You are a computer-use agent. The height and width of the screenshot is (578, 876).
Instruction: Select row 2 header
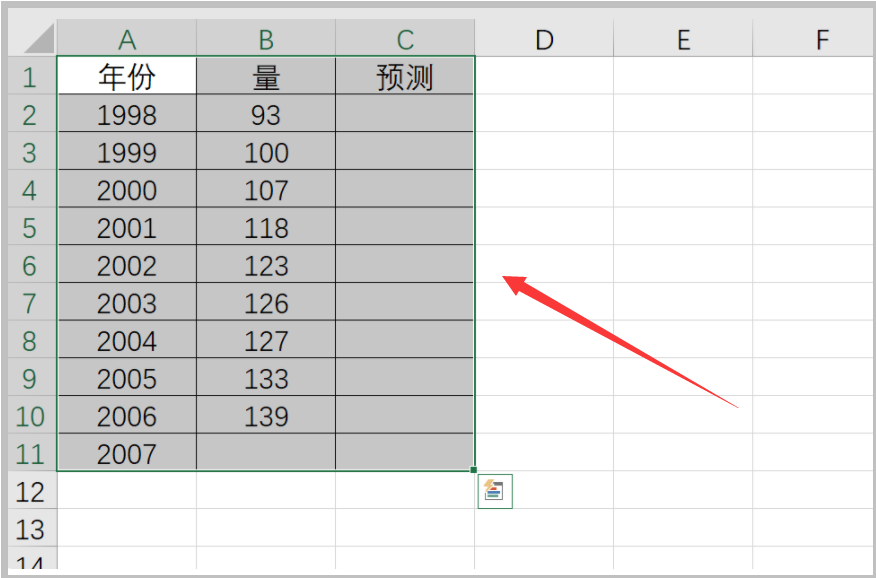pos(32,113)
